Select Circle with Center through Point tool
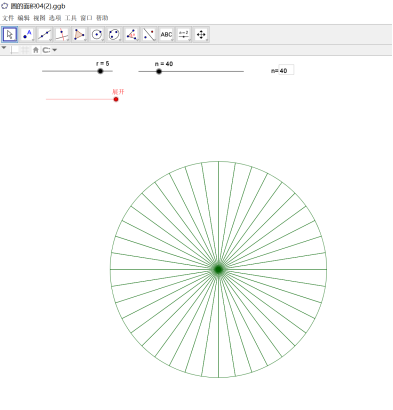Screen dimensions: 393x410 97,34
